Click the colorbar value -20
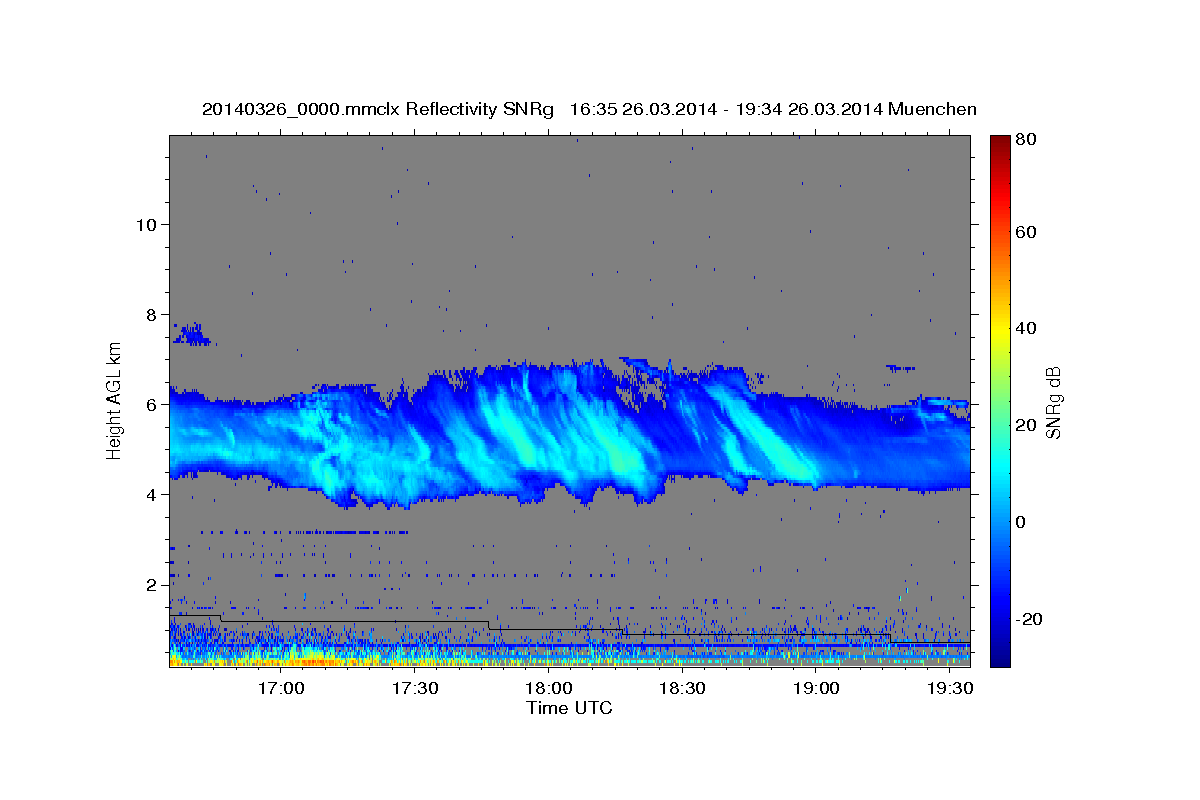 point(1029,620)
